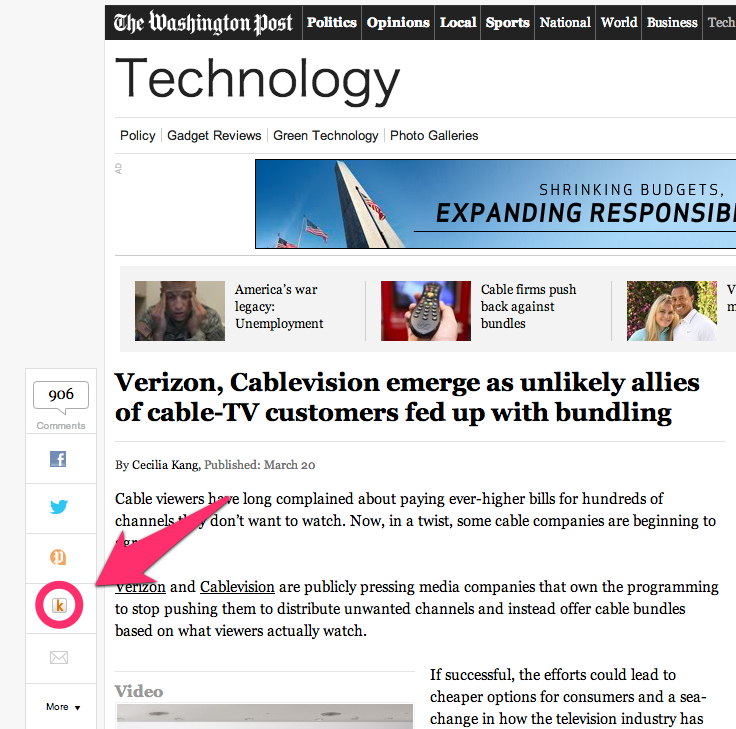Screen dimensions: 736x729
Task: Open the 906 comments bubble
Action: pos(61,397)
